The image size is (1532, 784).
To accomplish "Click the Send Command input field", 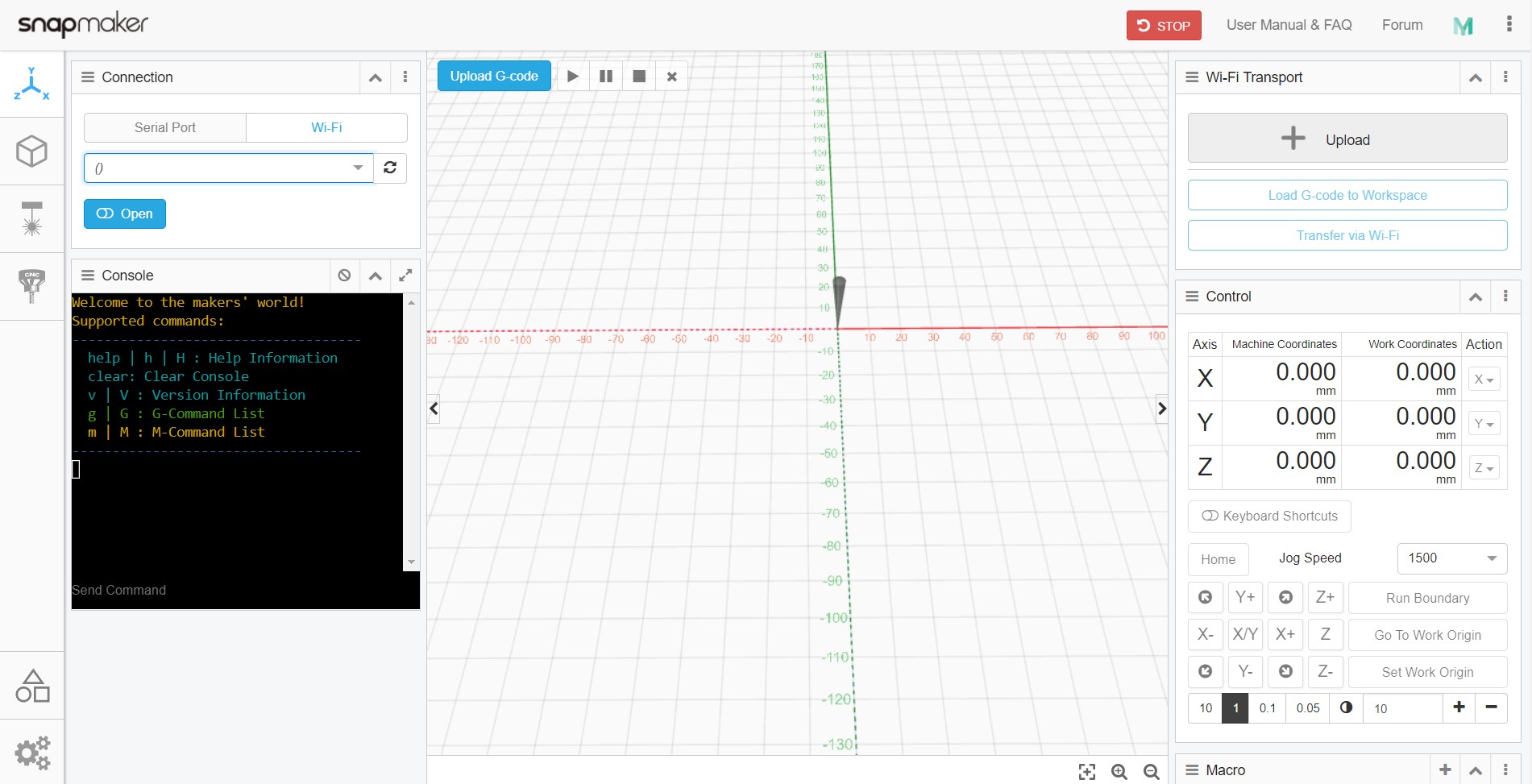I will (242, 590).
